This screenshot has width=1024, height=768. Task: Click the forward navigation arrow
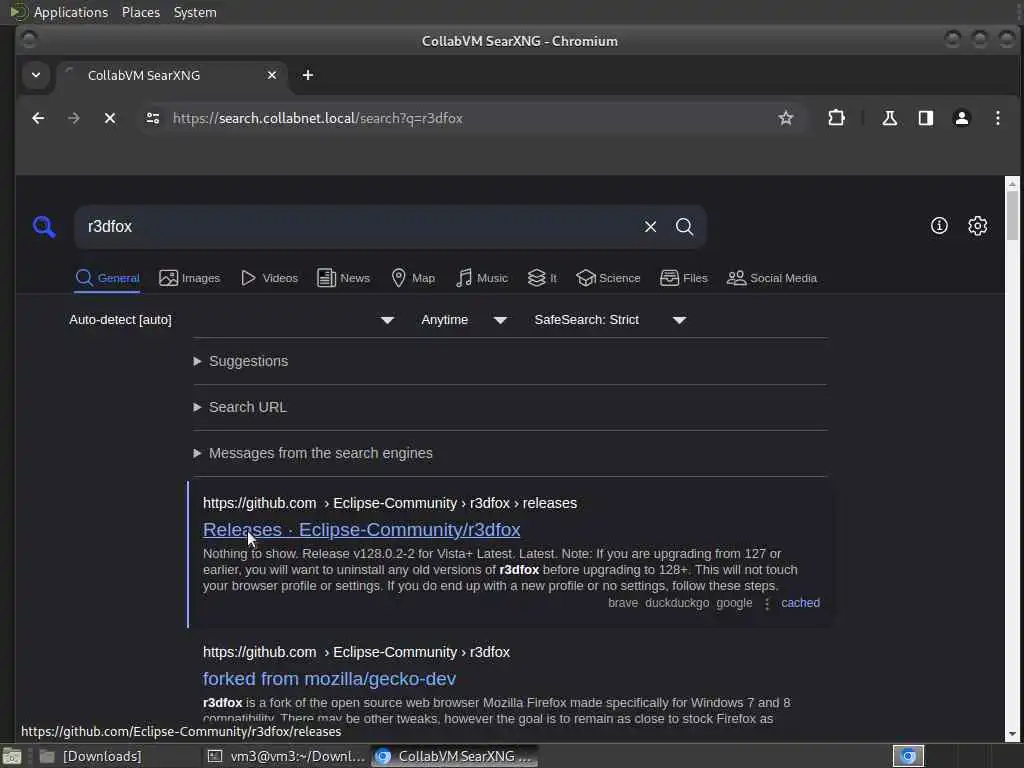pos(74,118)
